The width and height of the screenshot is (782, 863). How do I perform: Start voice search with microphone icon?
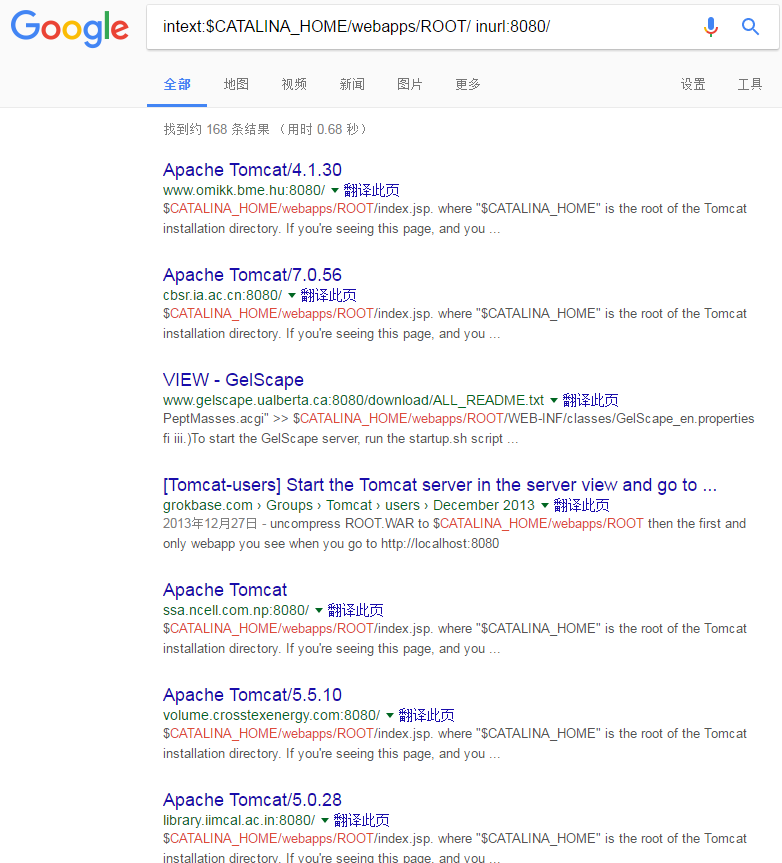[x=710, y=26]
